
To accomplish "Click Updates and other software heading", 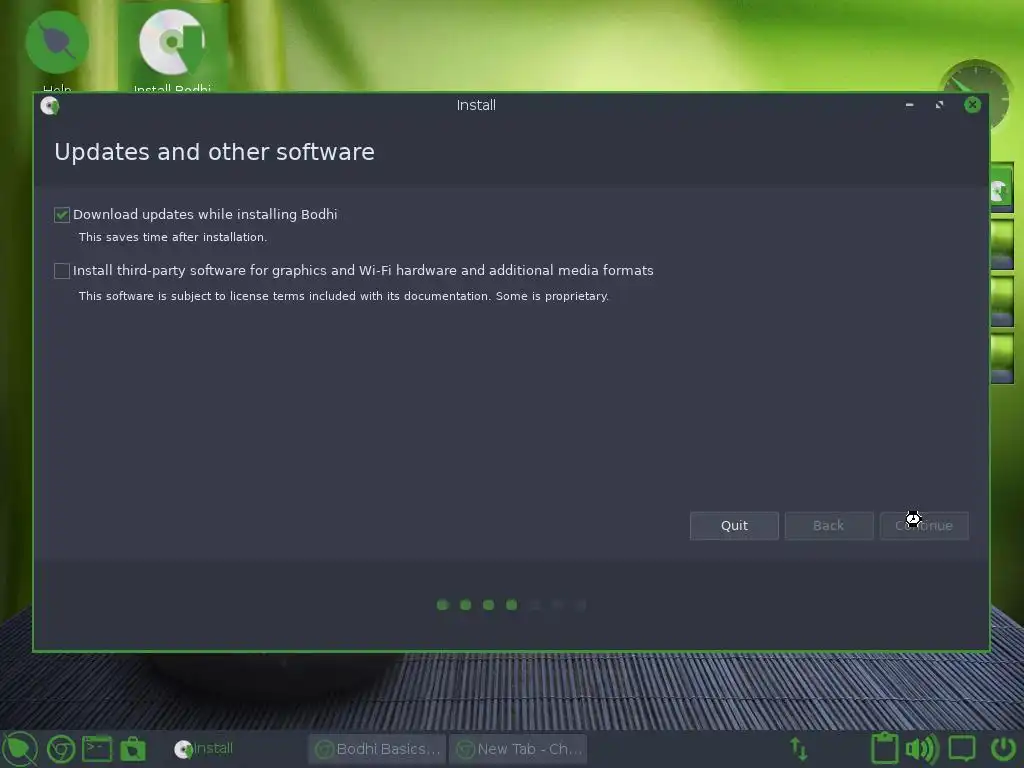I will coord(214,152).
